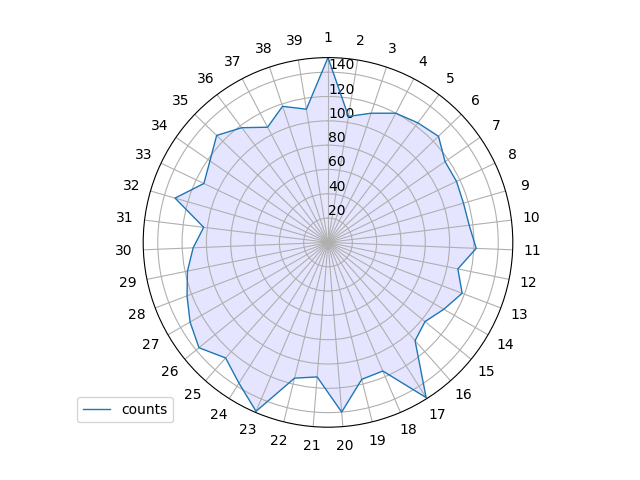
Task: Click the axis label '22'
Action: pos(278,440)
